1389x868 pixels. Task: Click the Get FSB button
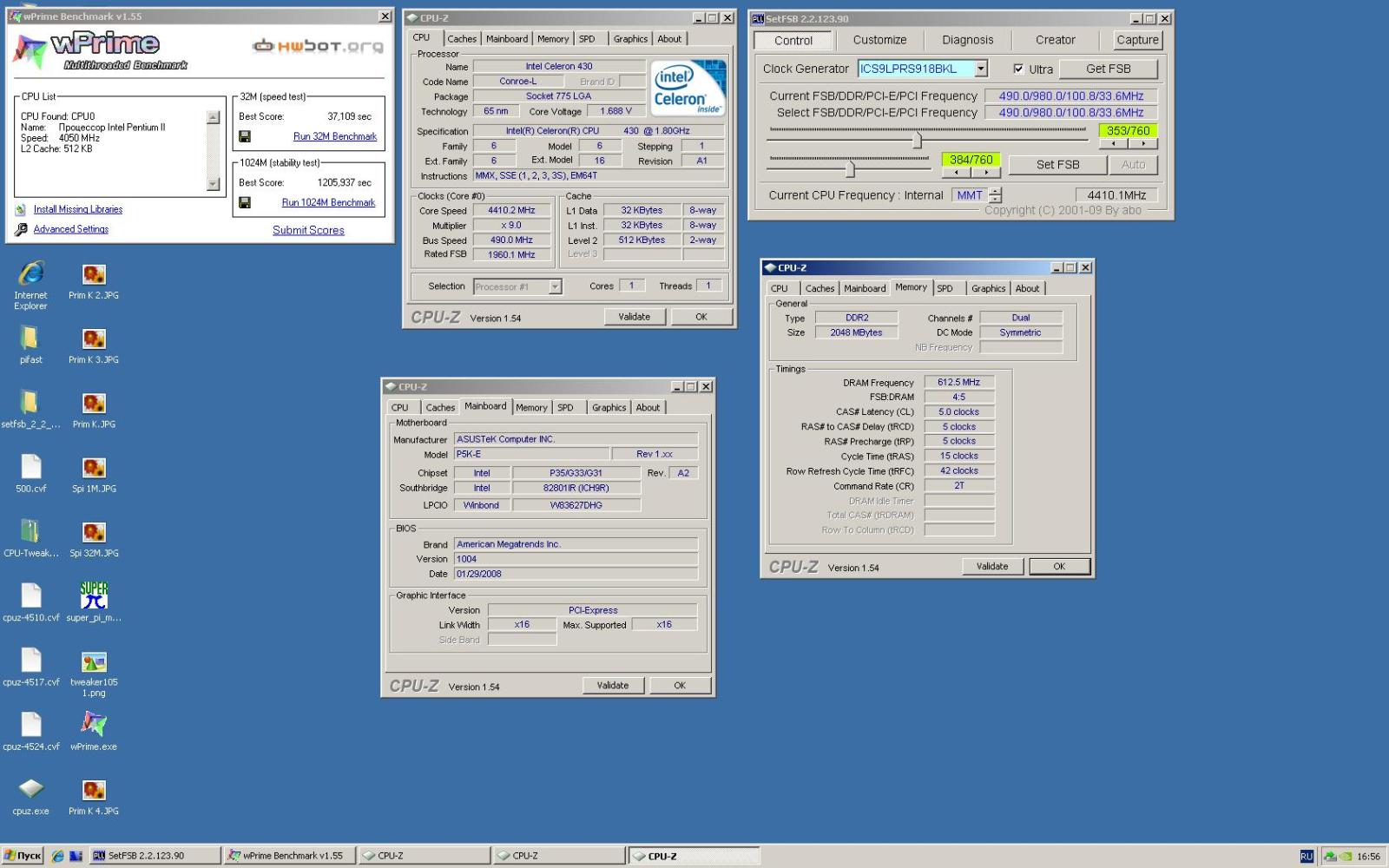[x=1109, y=69]
